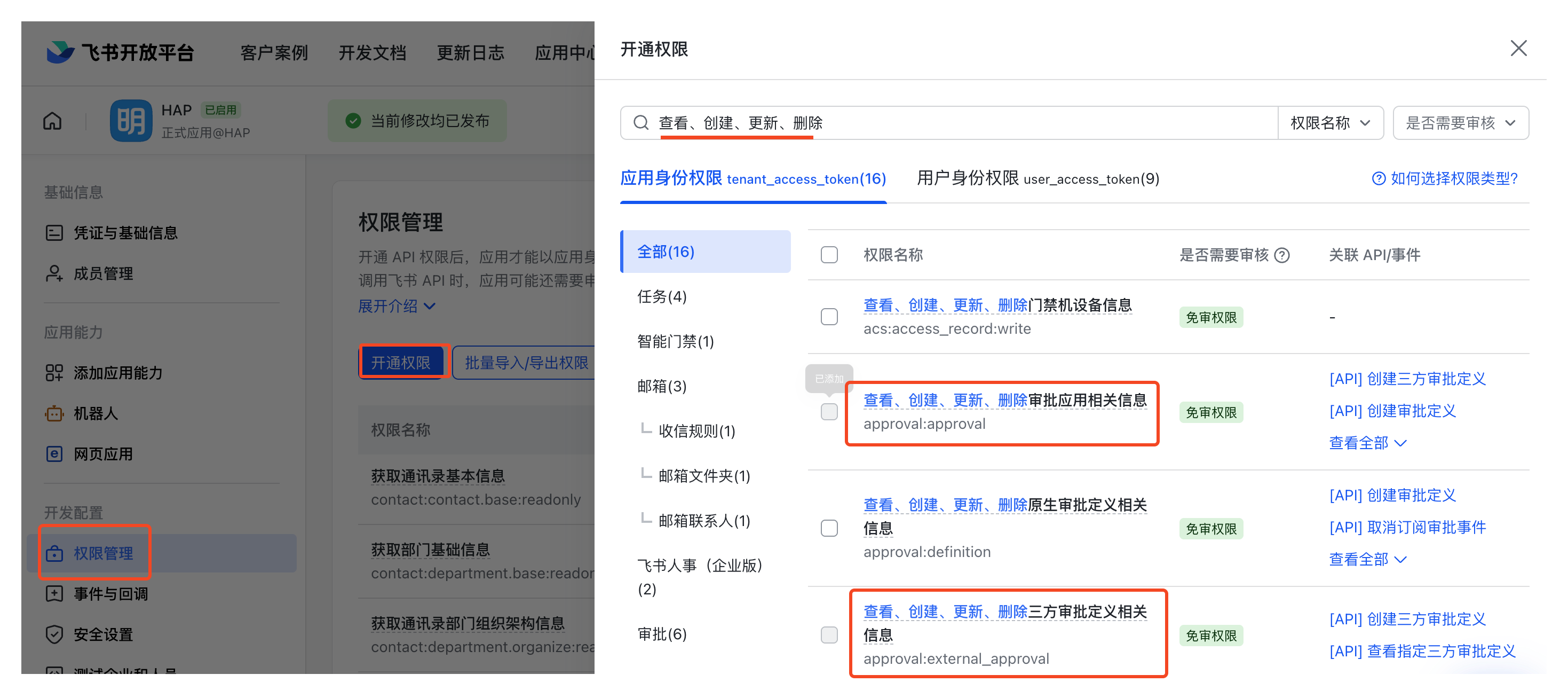Screen dimensions: 1568x698
Task: Click the 成员管理 person icon
Action: click(x=54, y=273)
